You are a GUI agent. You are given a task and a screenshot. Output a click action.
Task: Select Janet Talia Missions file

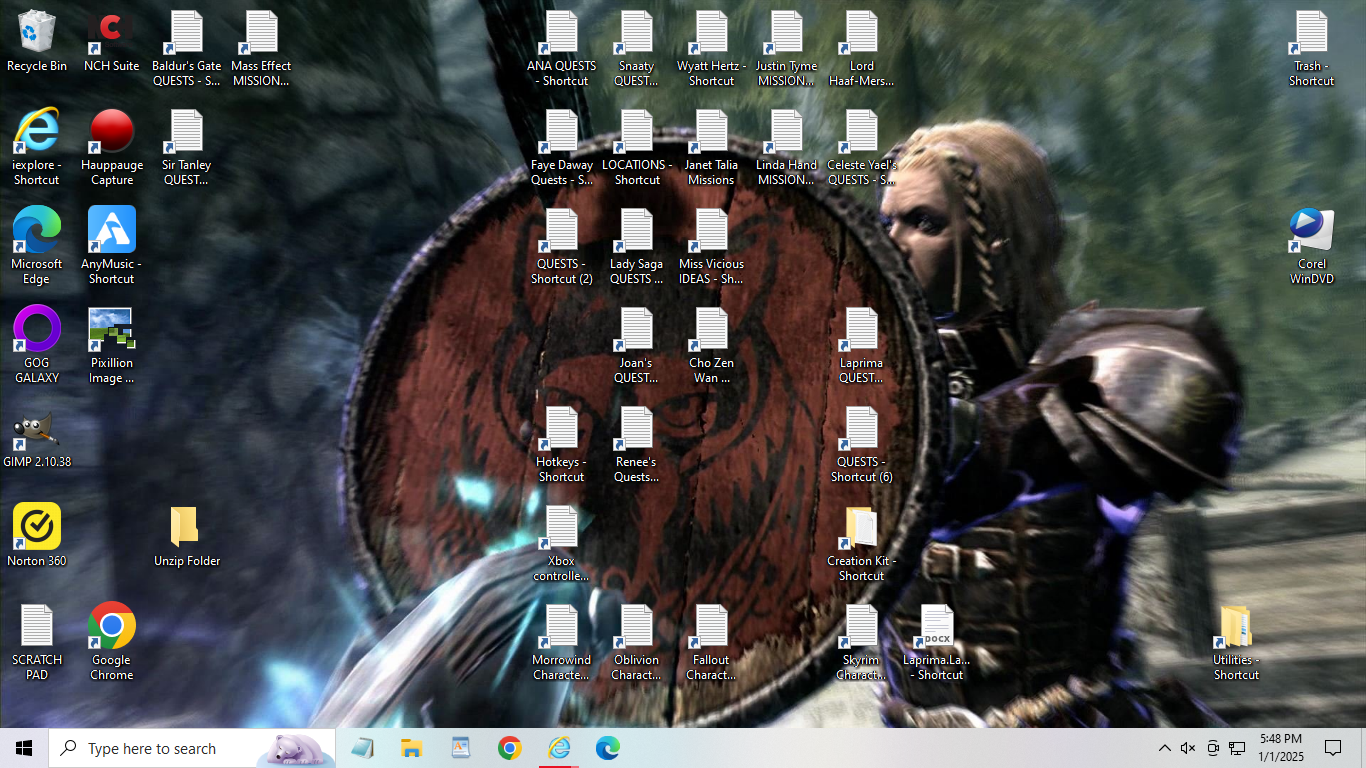point(712,146)
